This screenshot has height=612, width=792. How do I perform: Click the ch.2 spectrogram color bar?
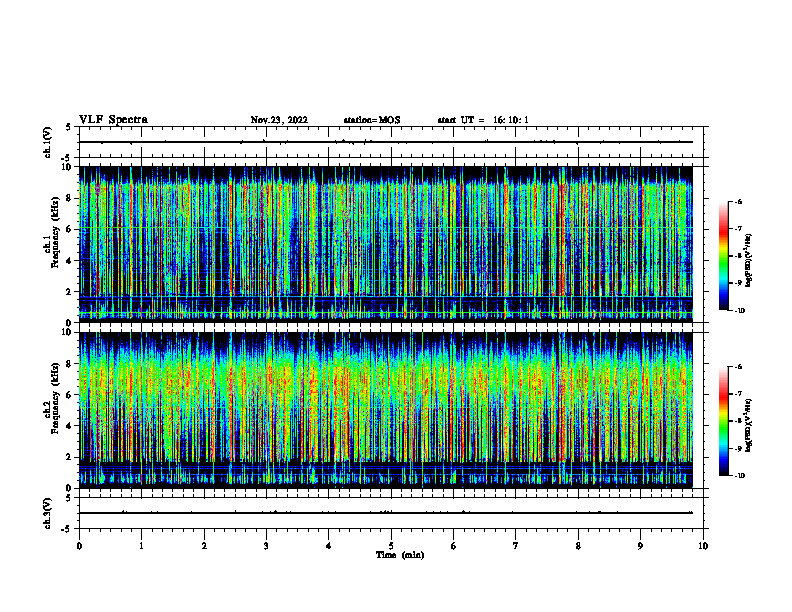point(723,421)
